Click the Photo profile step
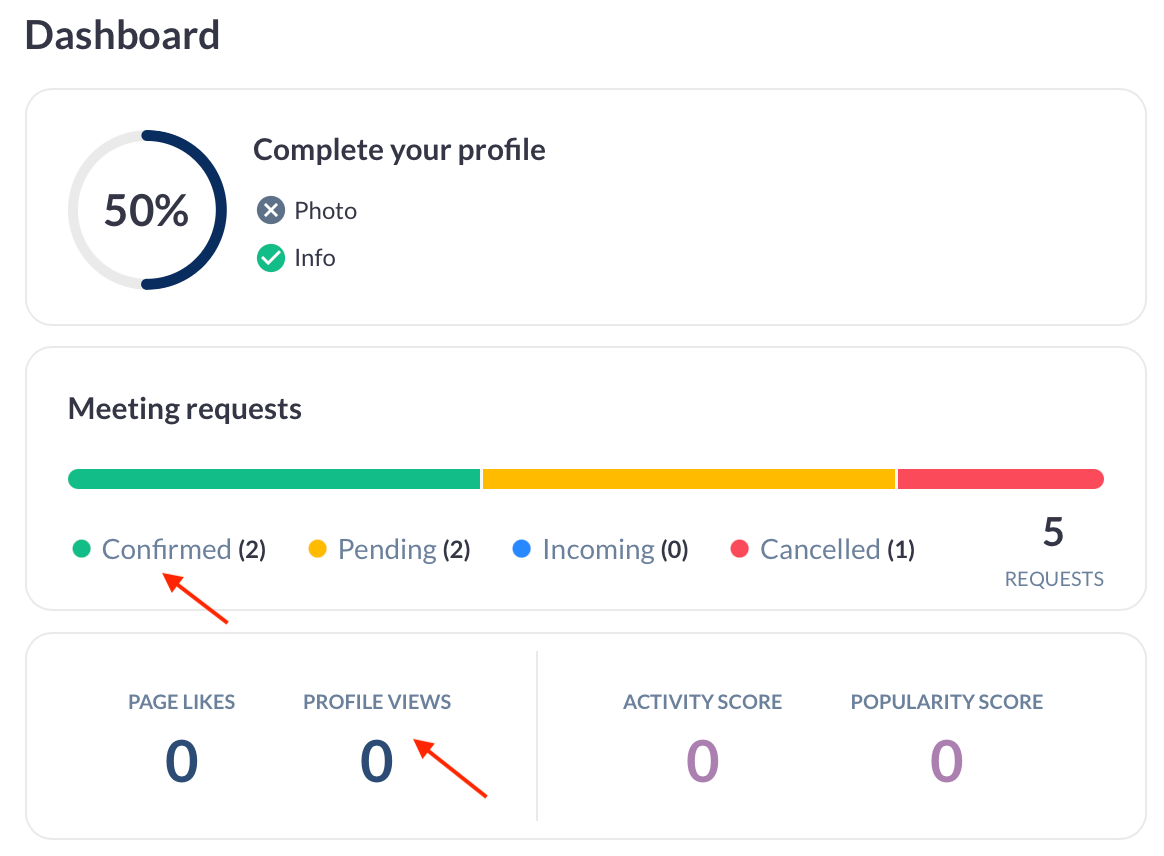1164x856 pixels. click(x=325, y=211)
